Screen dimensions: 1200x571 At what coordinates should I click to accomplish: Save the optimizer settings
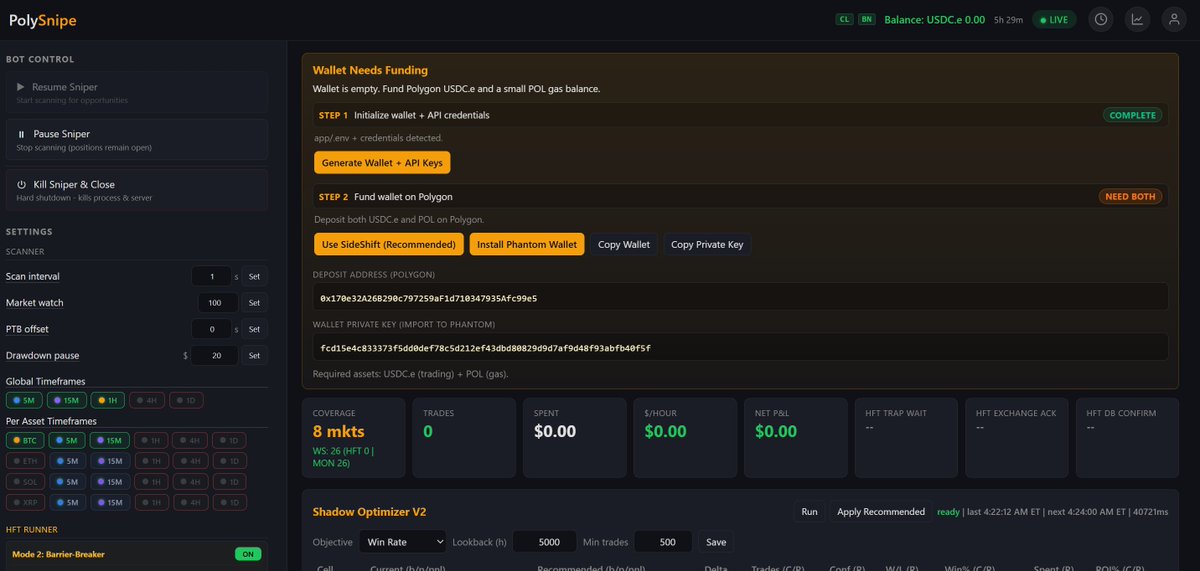coord(716,542)
